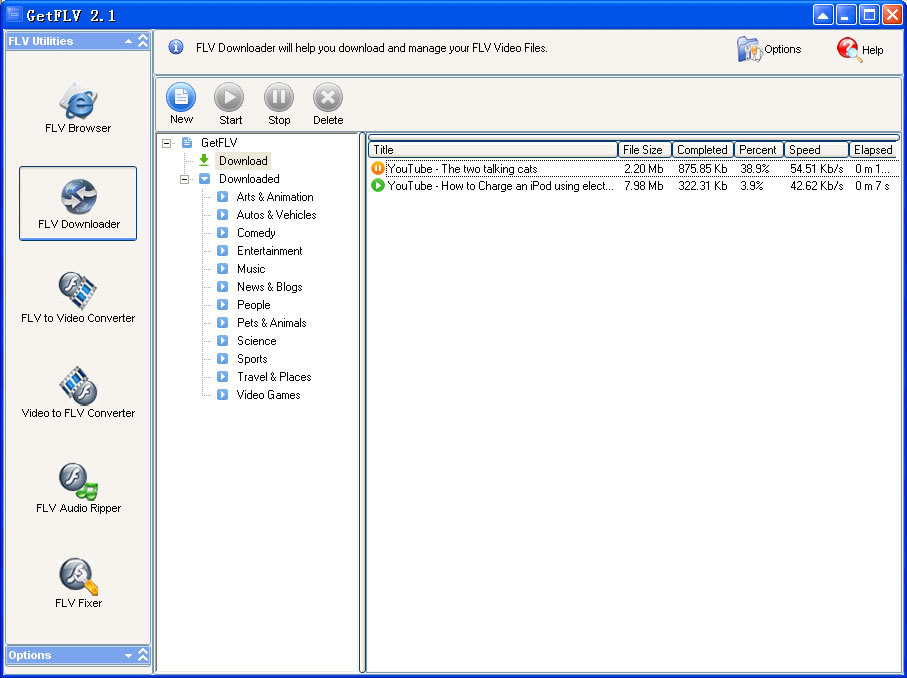Open the Video Games category
Viewport: 907px width, 678px height.
[268, 395]
